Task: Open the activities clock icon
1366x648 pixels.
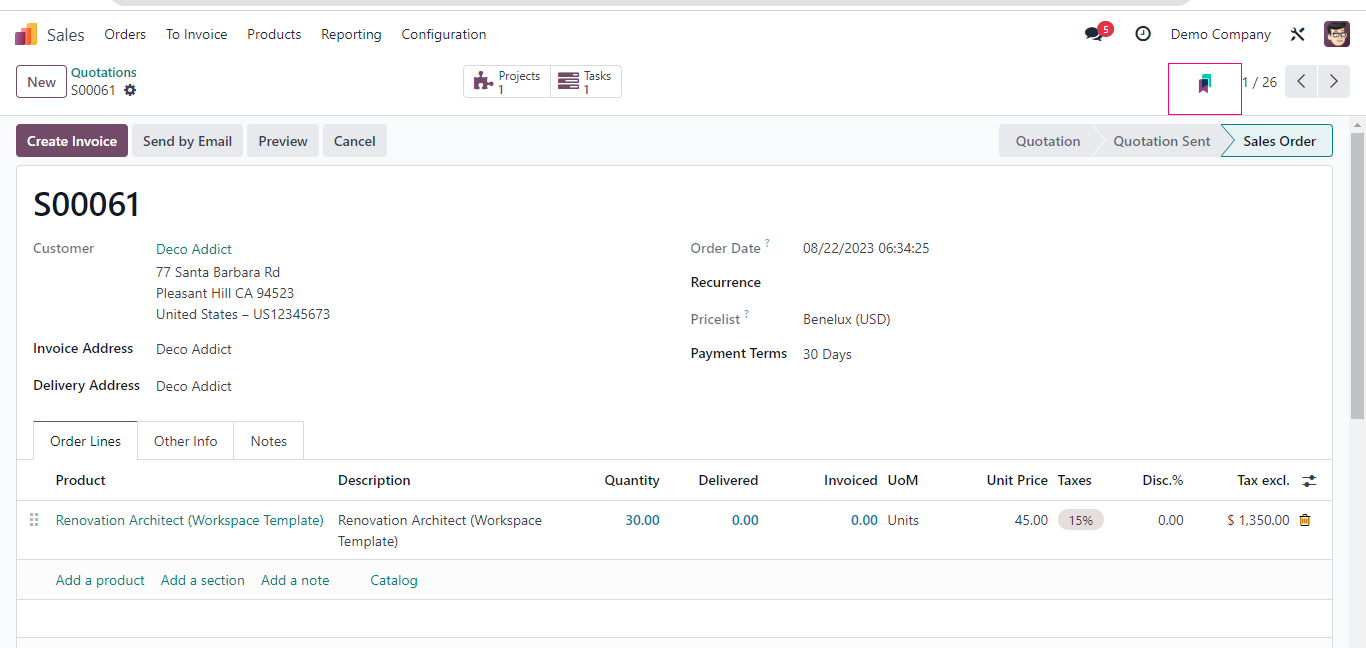Action: pyautogui.click(x=1143, y=34)
